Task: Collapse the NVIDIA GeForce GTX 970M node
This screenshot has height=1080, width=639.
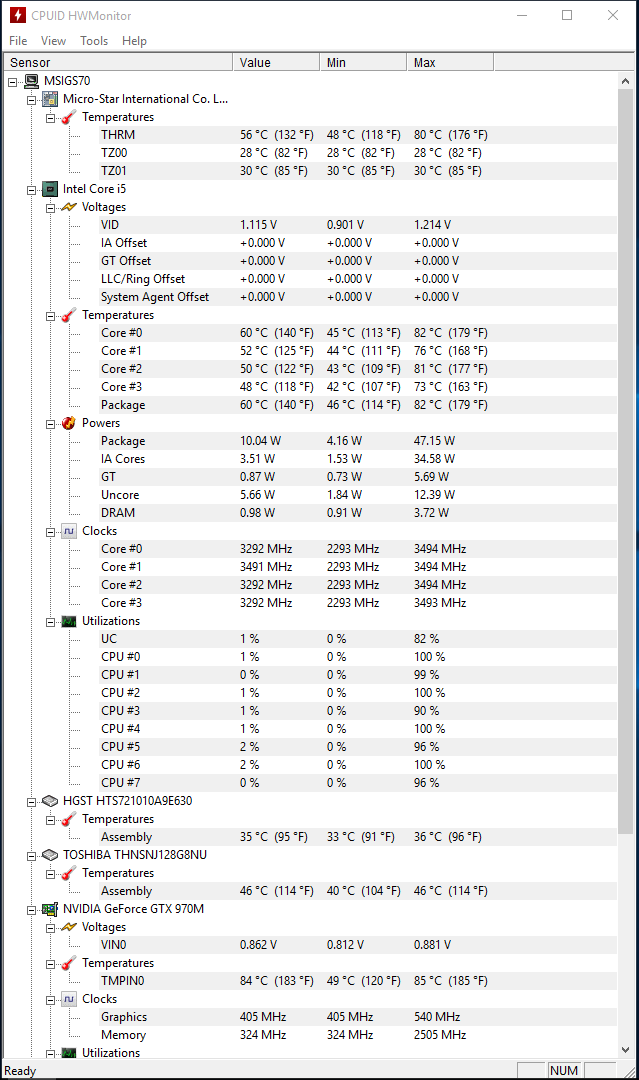Action: [x=32, y=910]
